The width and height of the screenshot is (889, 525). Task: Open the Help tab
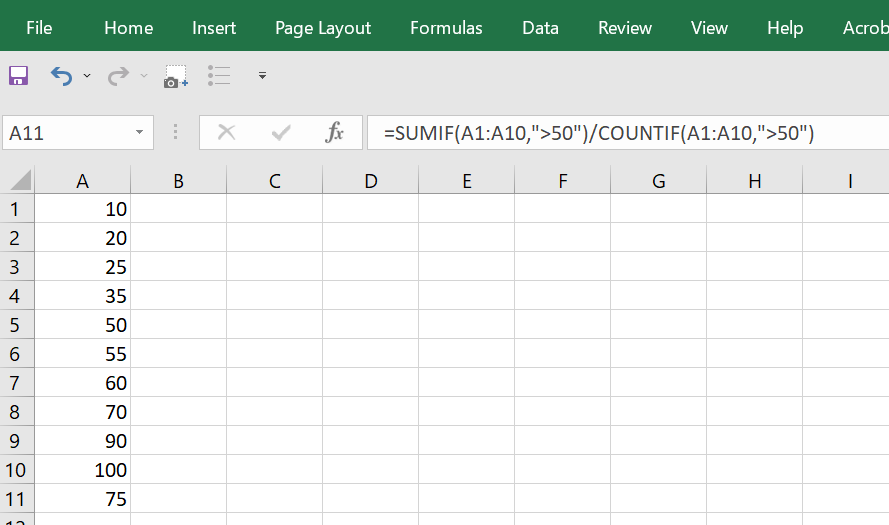(785, 28)
